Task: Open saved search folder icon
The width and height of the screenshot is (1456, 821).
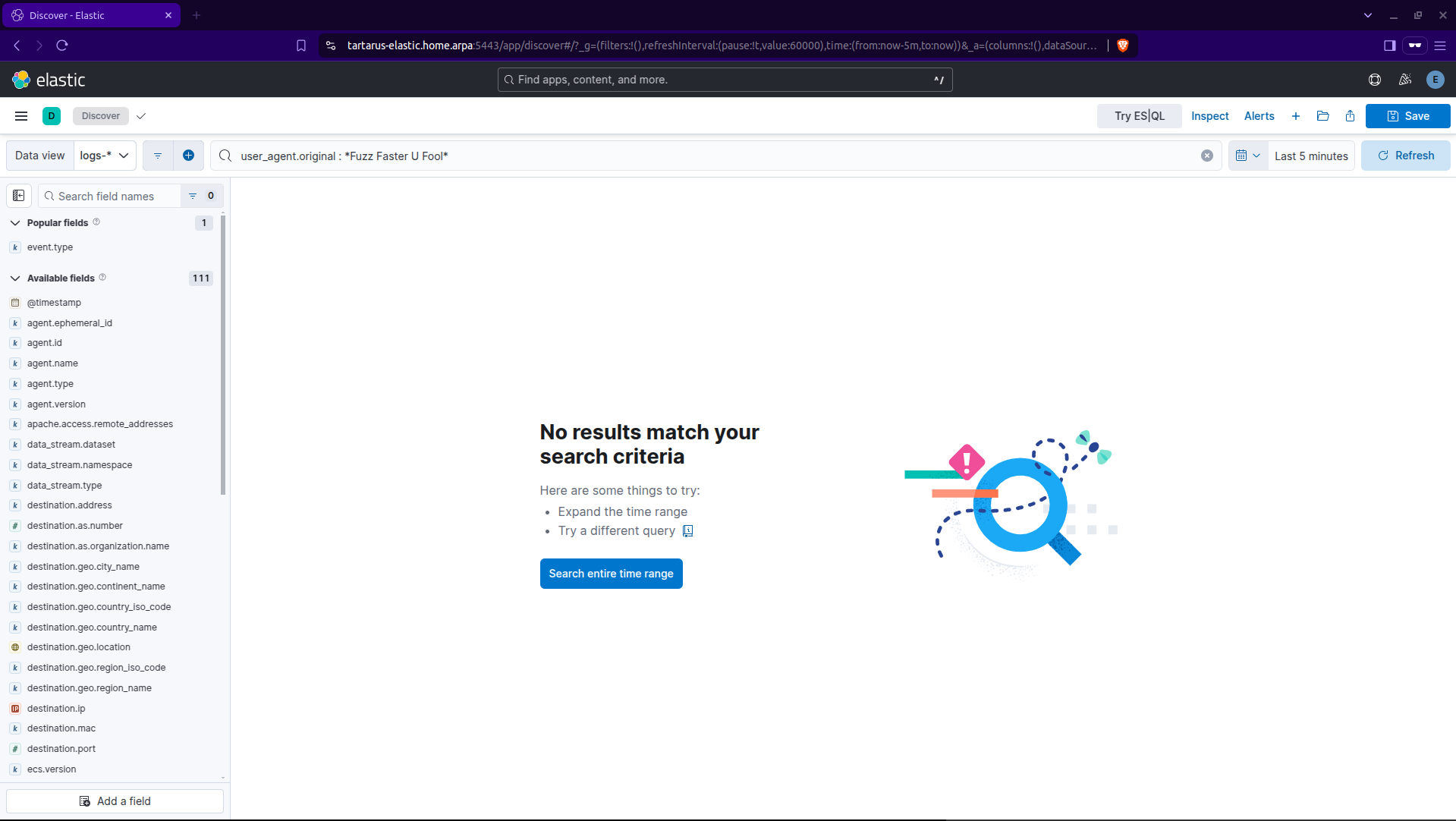Action: click(1322, 116)
